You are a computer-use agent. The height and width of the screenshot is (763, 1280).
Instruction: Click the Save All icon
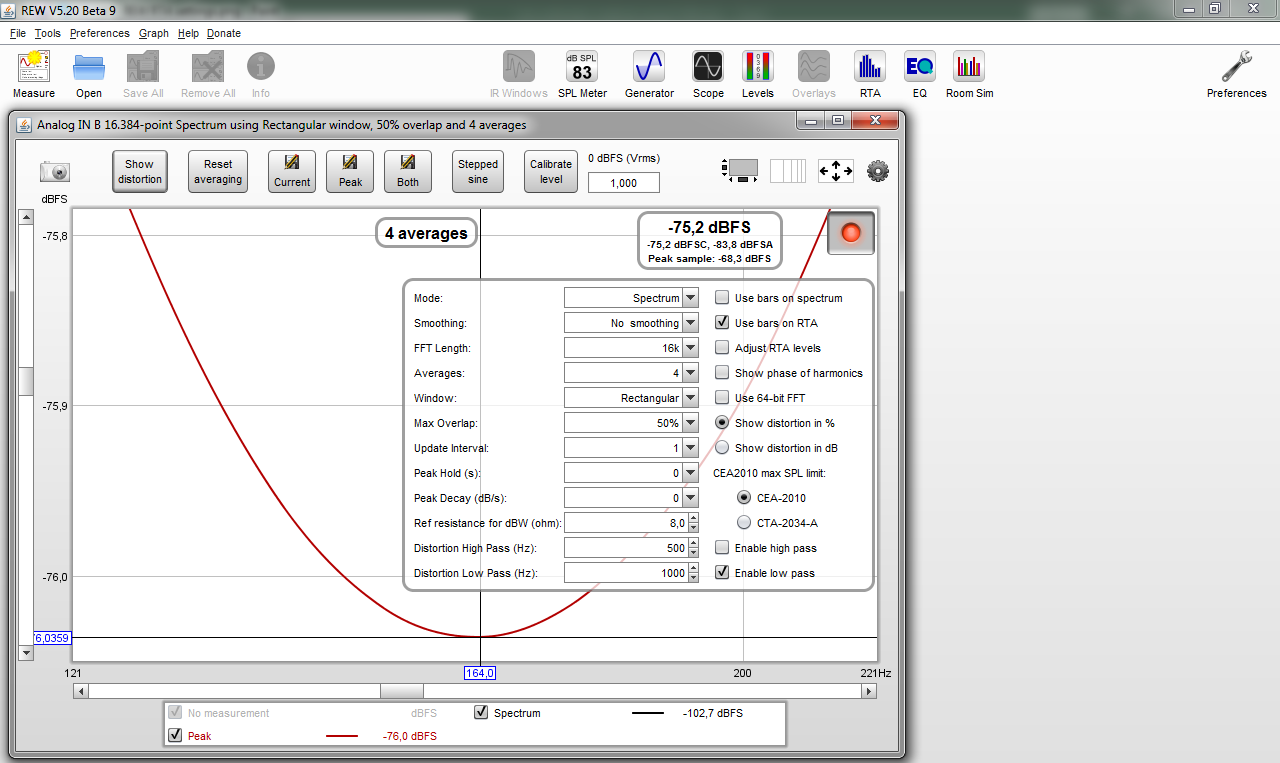point(143,68)
